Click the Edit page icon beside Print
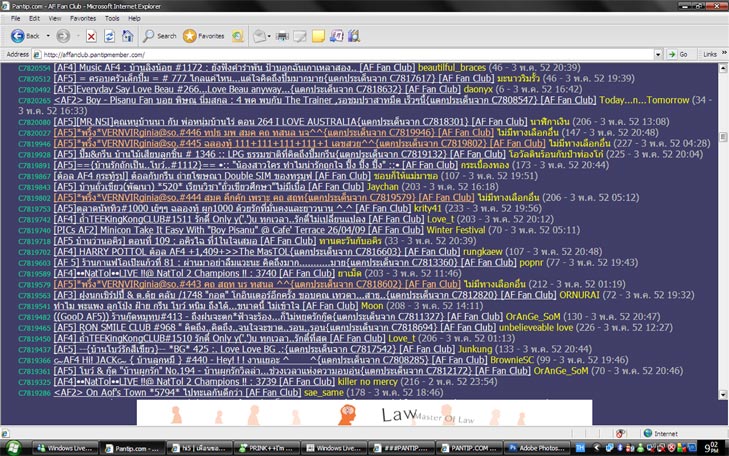Screen dimensions: 729x456 300,36
